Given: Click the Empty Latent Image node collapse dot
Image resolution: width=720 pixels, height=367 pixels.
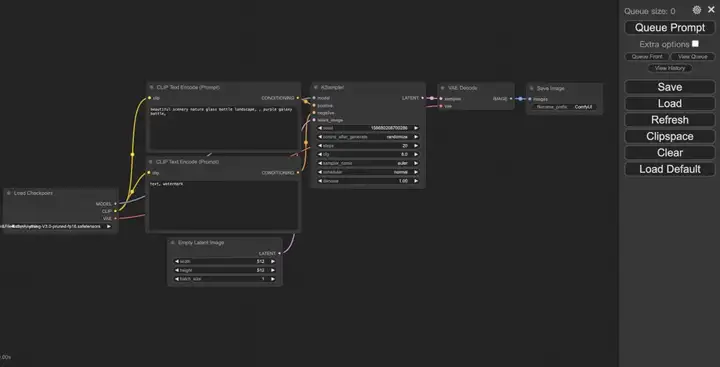Looking at the screenshot, I should pos(173,243).
